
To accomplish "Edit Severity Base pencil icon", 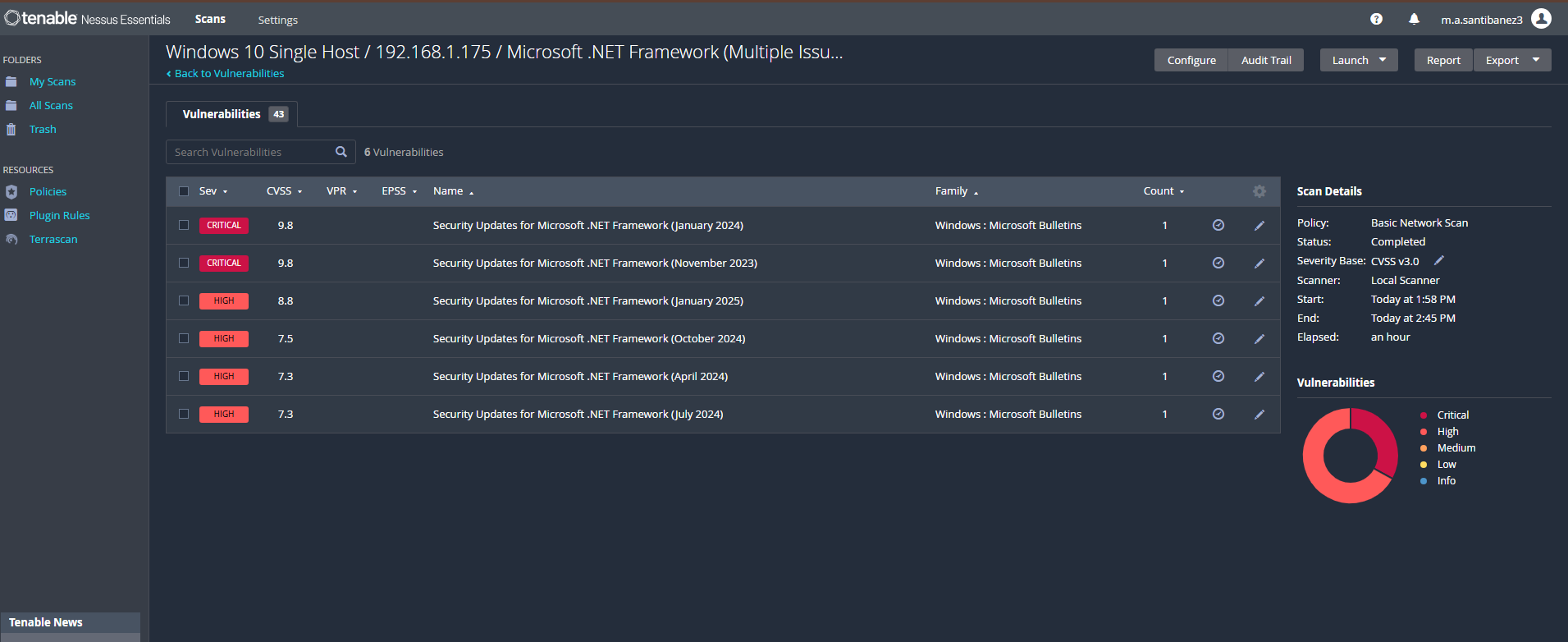I will pos(1438,260).
